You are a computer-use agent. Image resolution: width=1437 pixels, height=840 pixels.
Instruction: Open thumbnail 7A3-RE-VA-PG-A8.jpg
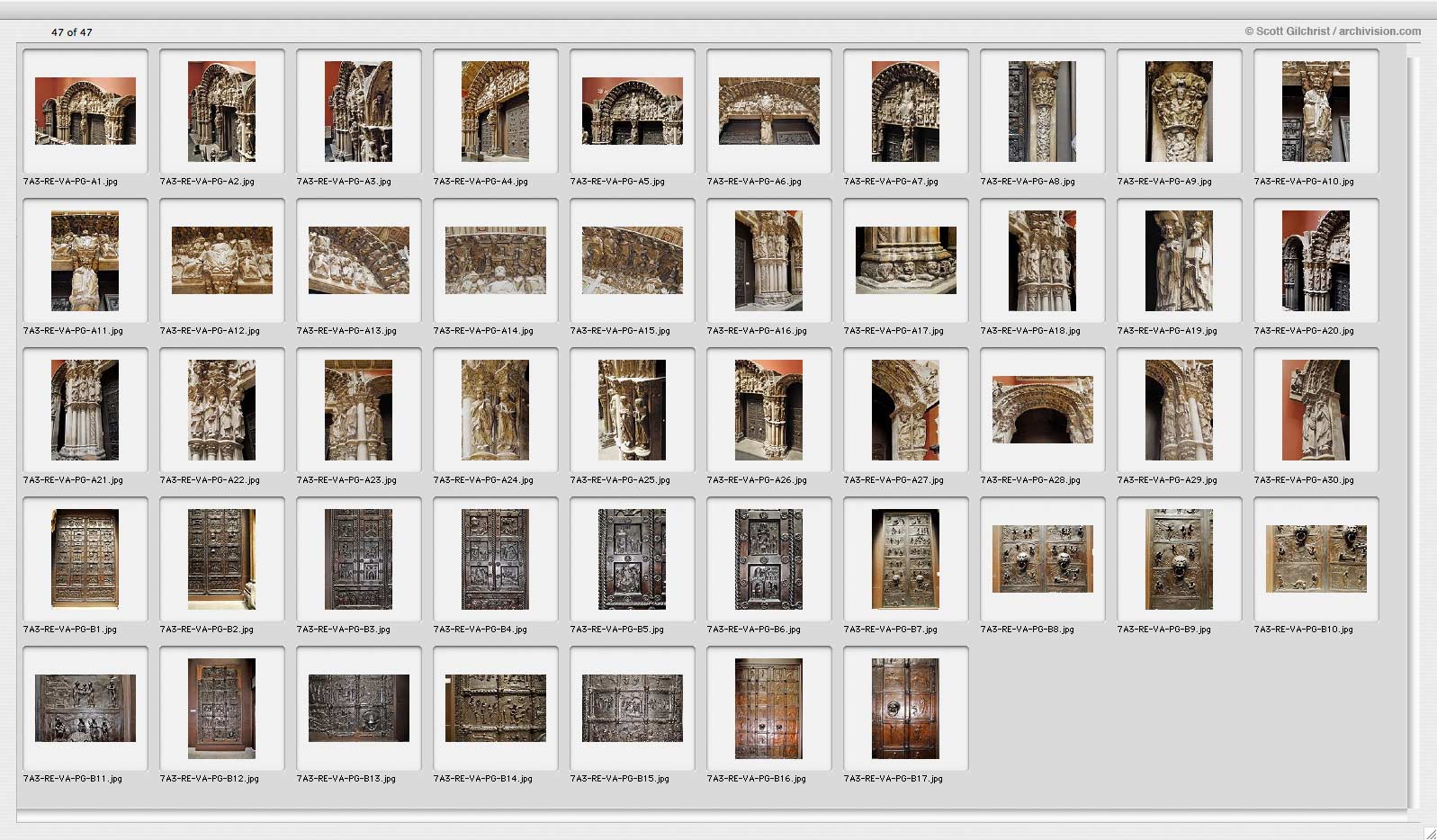1043,111
